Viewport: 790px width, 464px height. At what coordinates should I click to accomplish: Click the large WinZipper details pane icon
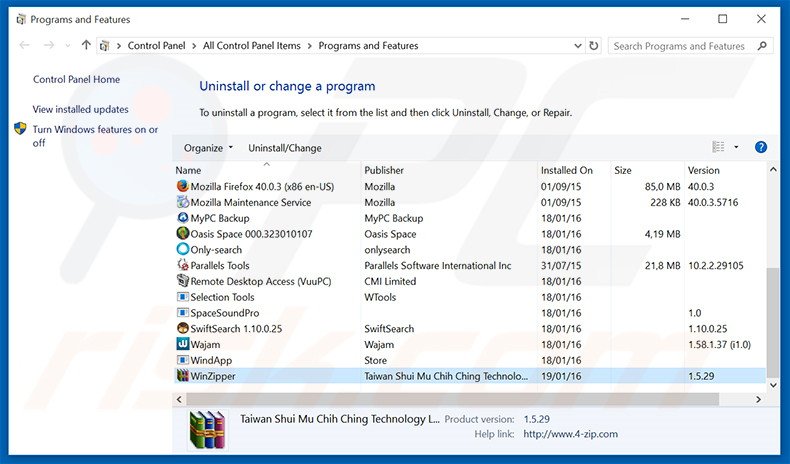[x=207, y=430]
